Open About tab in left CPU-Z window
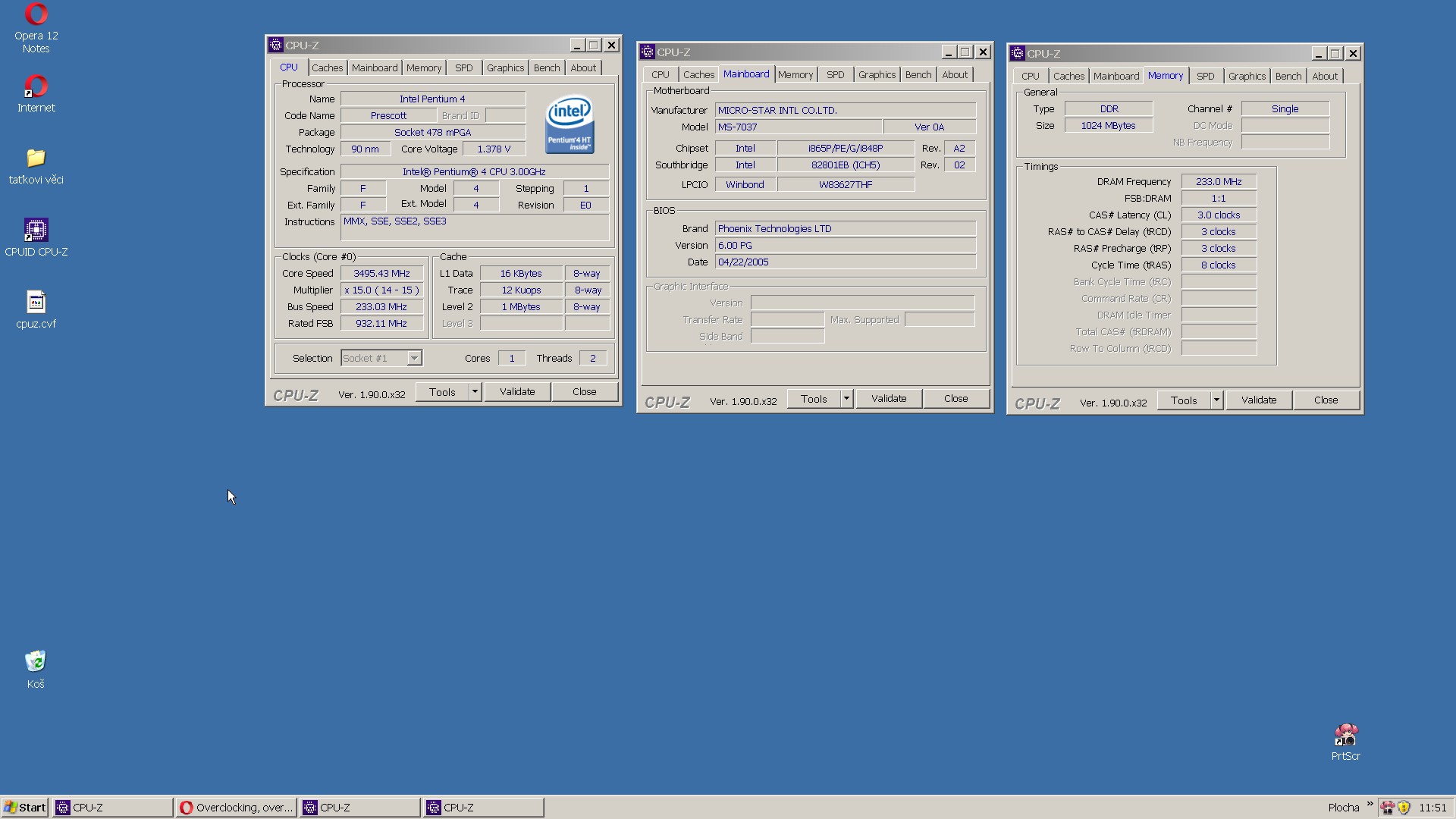This screenshot has width=1456, height=819. click(x=583, y=67)
